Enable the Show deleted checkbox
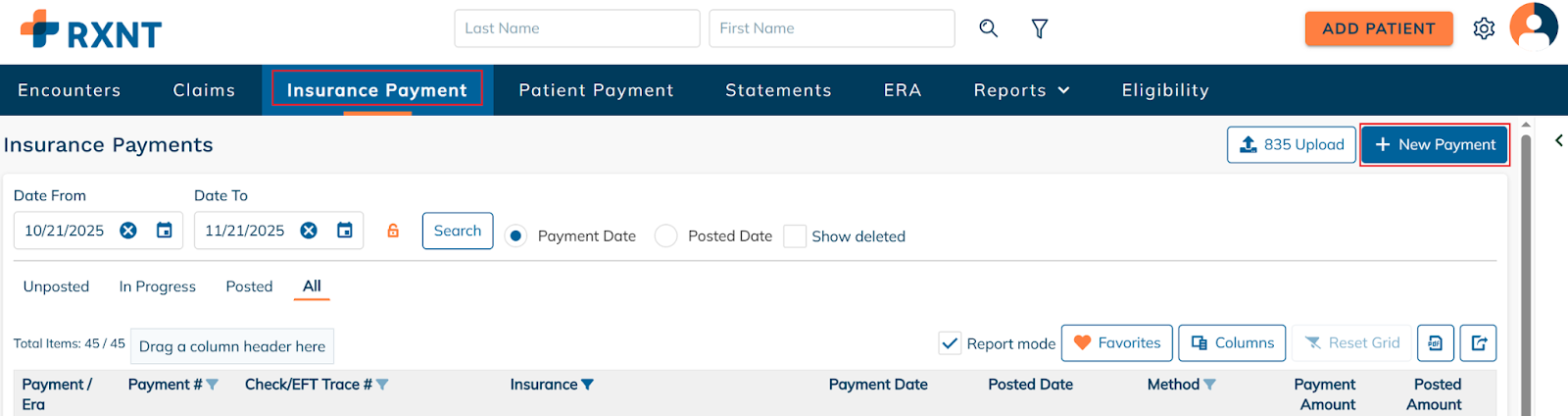This screenshot has width=1568, height=416. (x=795, y=236)
